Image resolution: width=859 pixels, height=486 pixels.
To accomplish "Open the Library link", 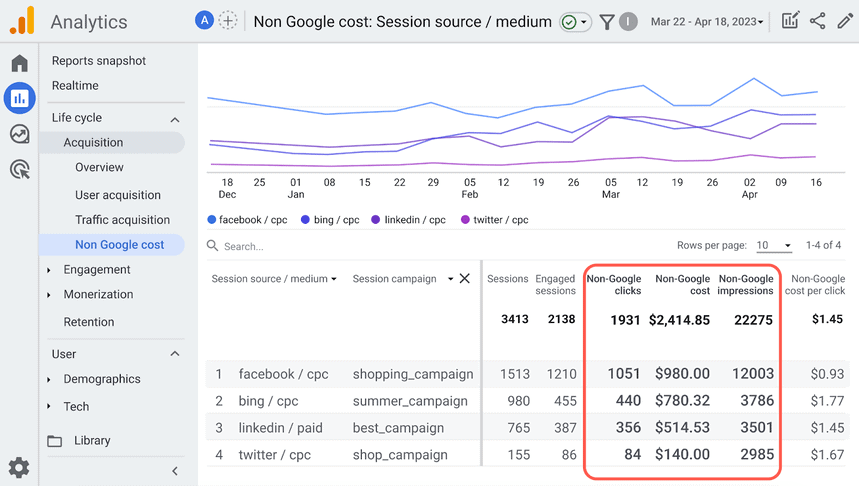I will coord(92,441).
